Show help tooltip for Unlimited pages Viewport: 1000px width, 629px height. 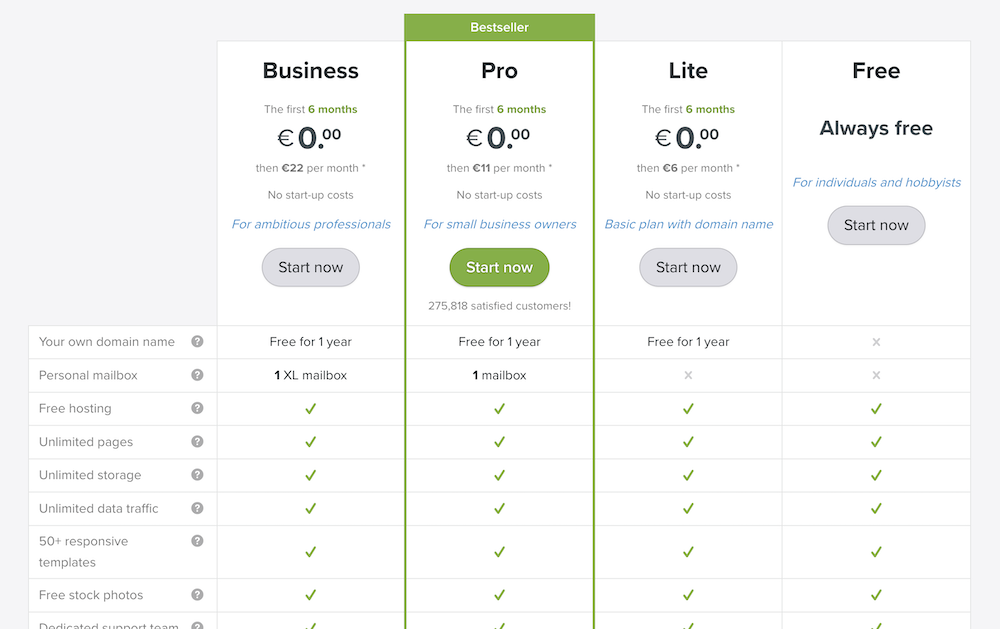click(x=197, y=441)
